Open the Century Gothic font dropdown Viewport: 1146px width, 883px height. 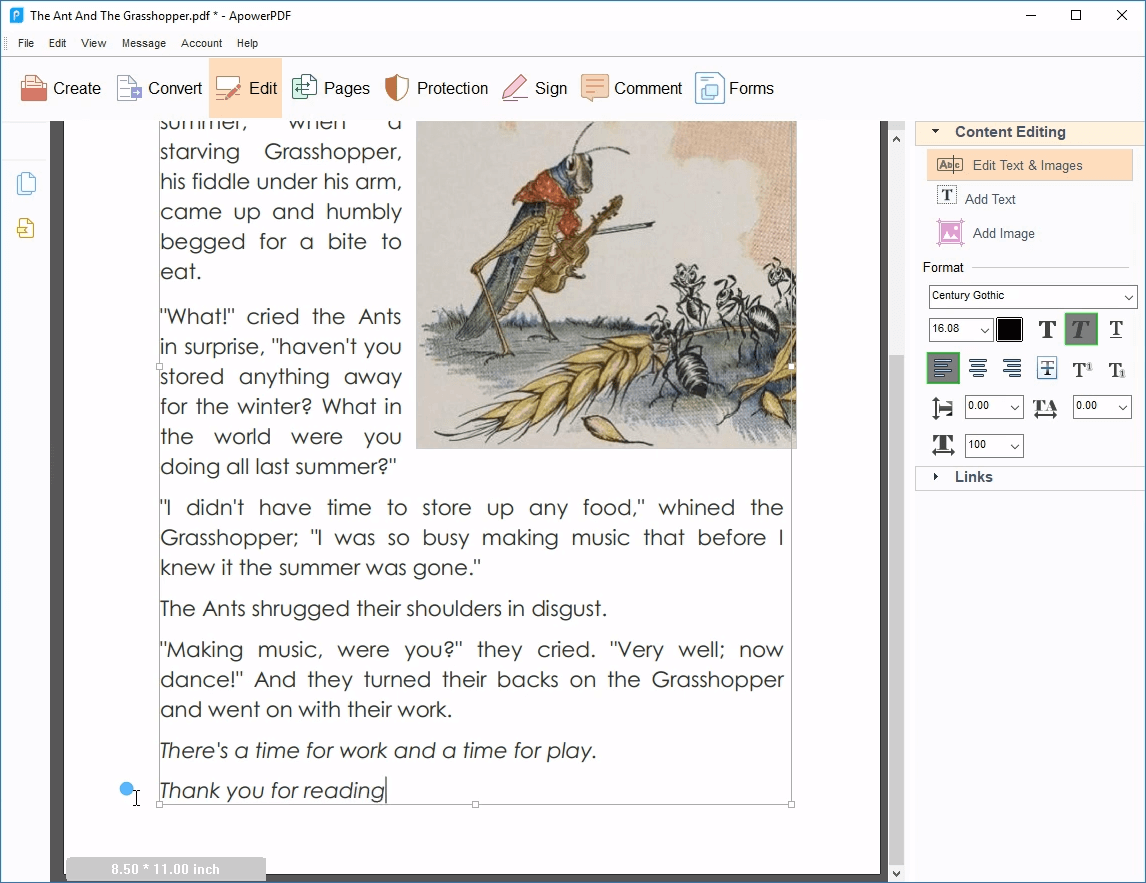[1126, 296]
